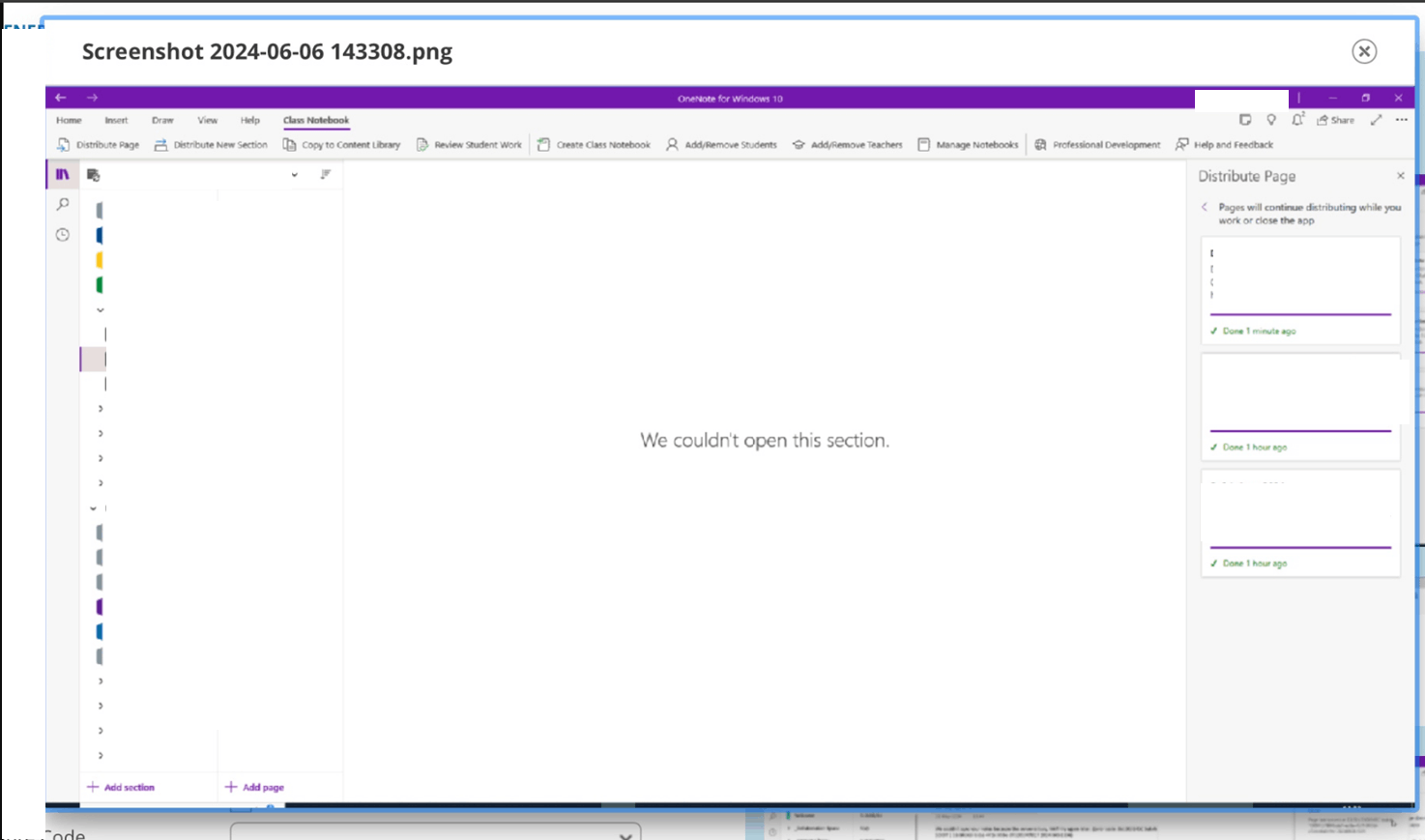Click the lightbulb Tell Me icon
Image resolution: width=1425 pixels, height=840 pixels.
[x=1271, y=119]
